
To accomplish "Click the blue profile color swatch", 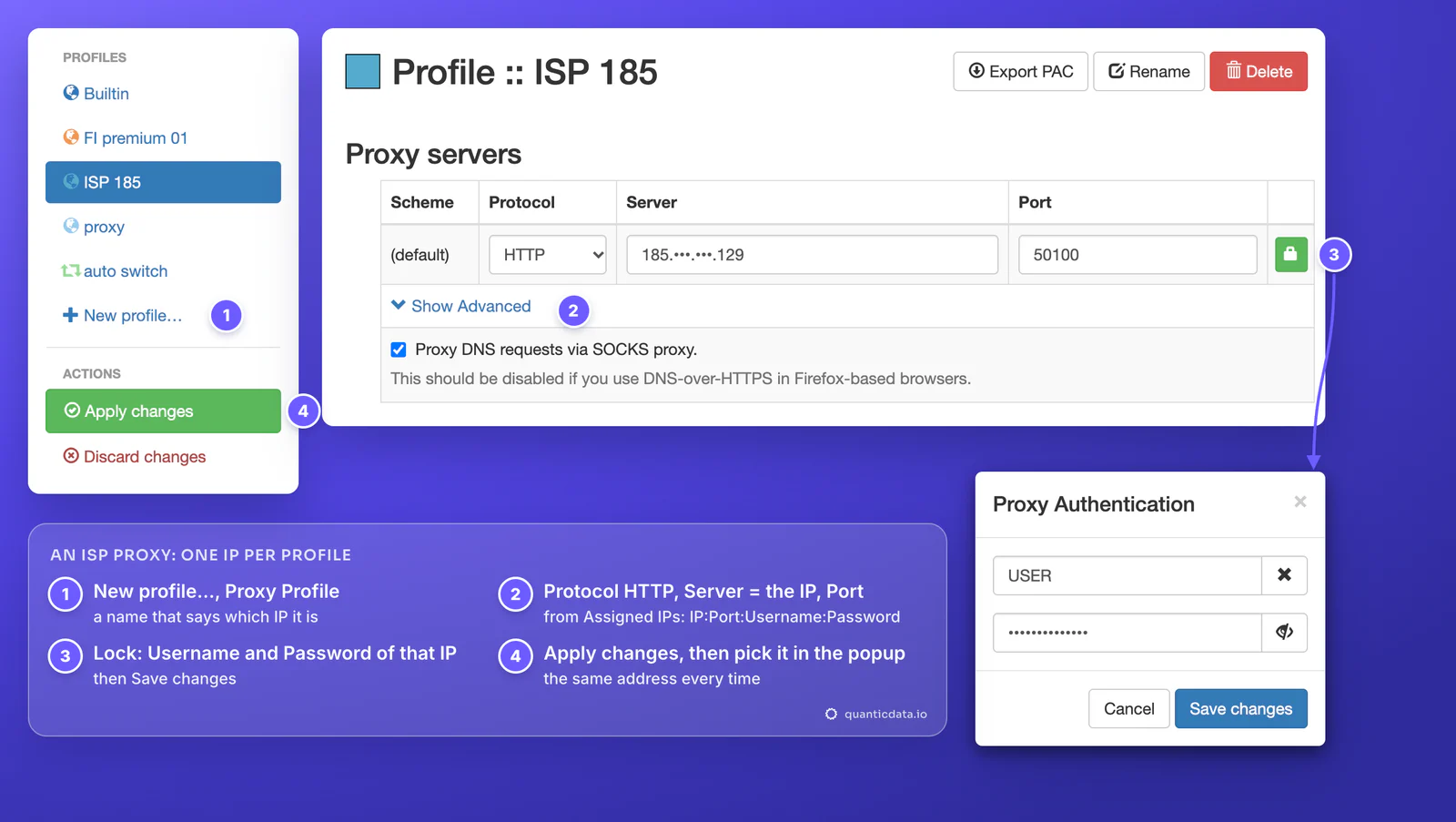I will (x=362, y=72).
